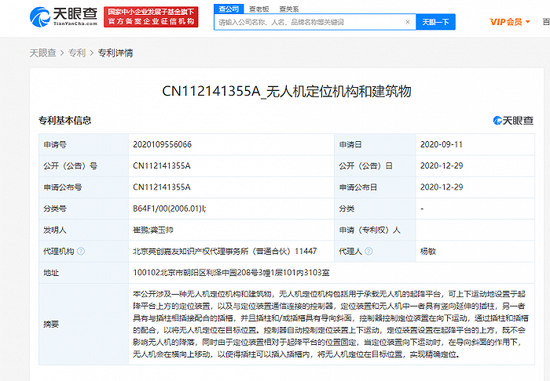This screenshot has width=550, height=381.
Task: Click the 专利详情 breadcrumb text
Action: (115, 53)
